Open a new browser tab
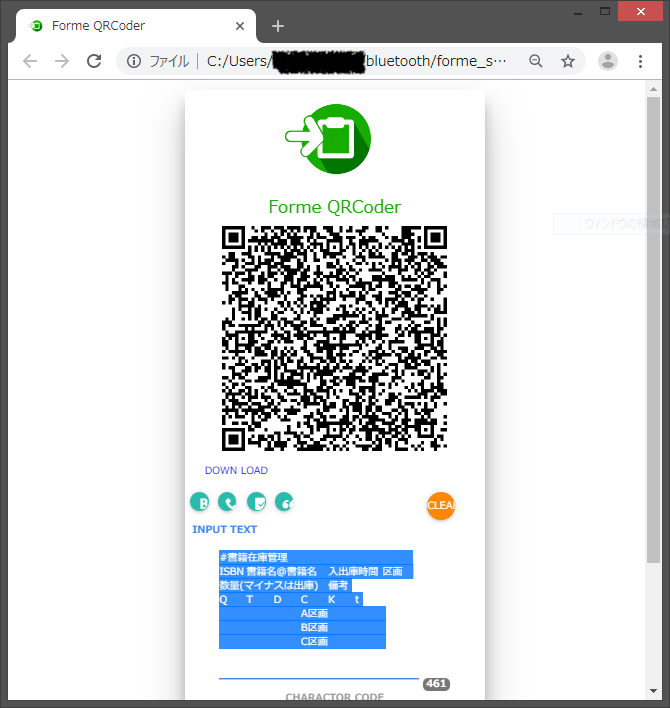 tap(278, 26)
